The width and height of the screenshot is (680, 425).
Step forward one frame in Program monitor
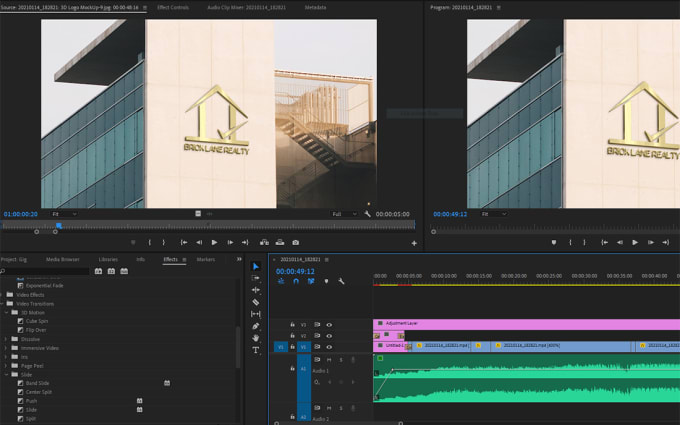pyautogui.click(x=651, y=242)
